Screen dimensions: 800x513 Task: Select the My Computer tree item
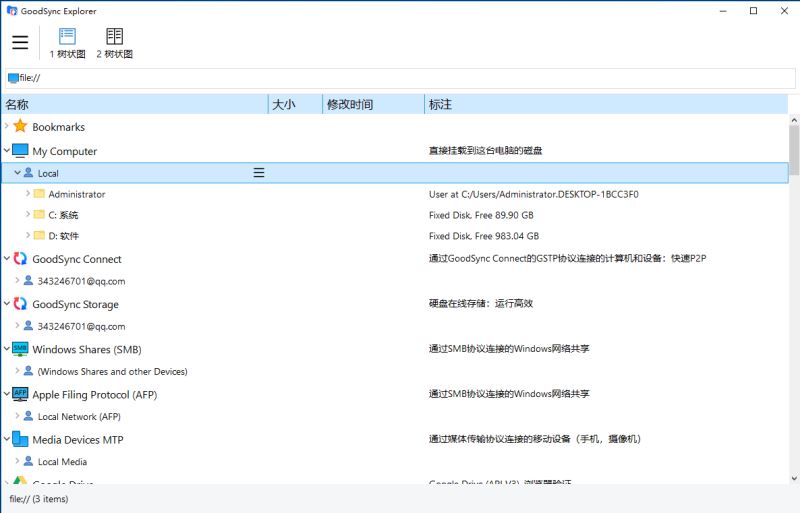65,151
